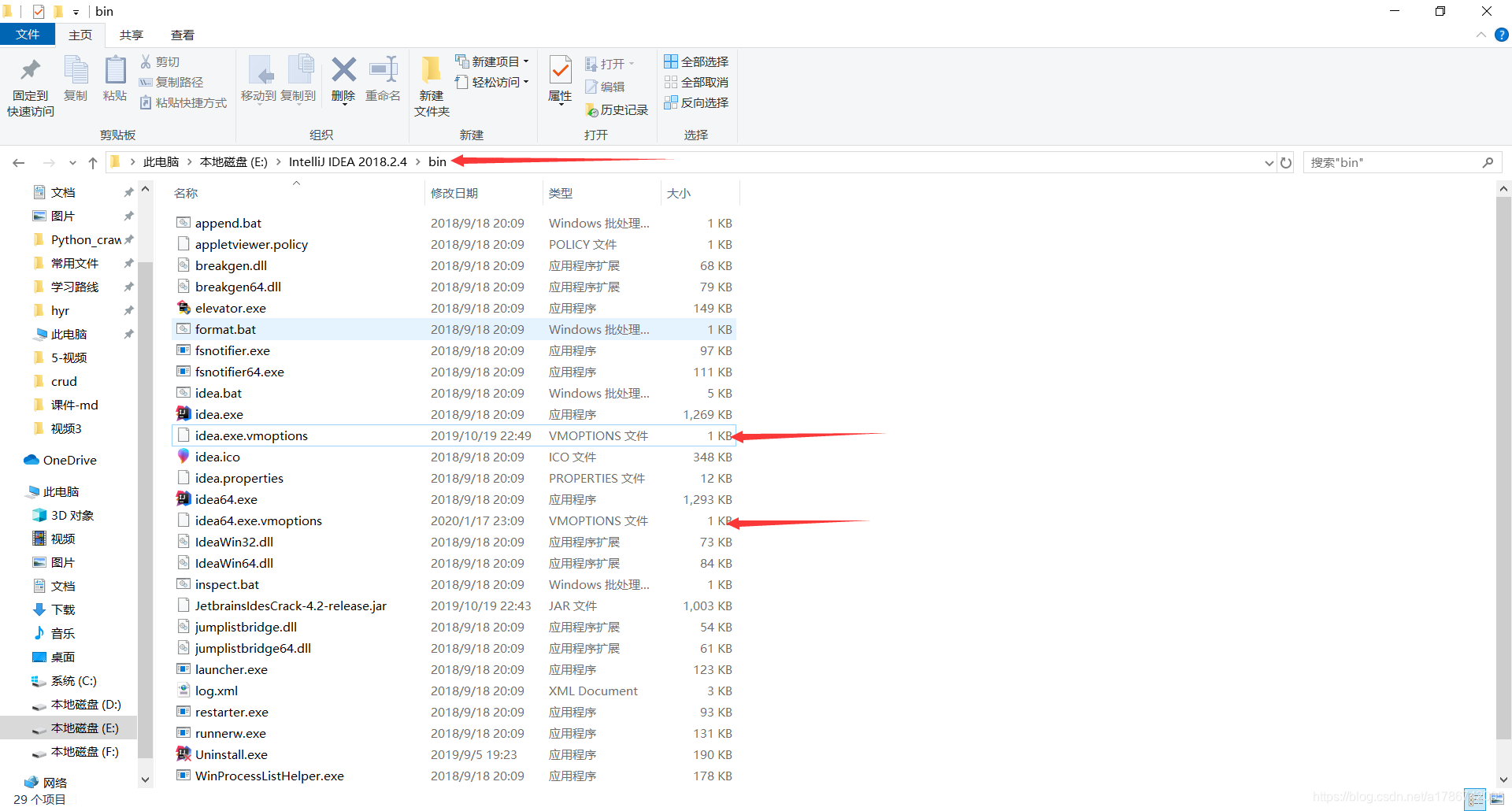
Task: Click the search "bin" input box
Action: tap(1392, 162)
